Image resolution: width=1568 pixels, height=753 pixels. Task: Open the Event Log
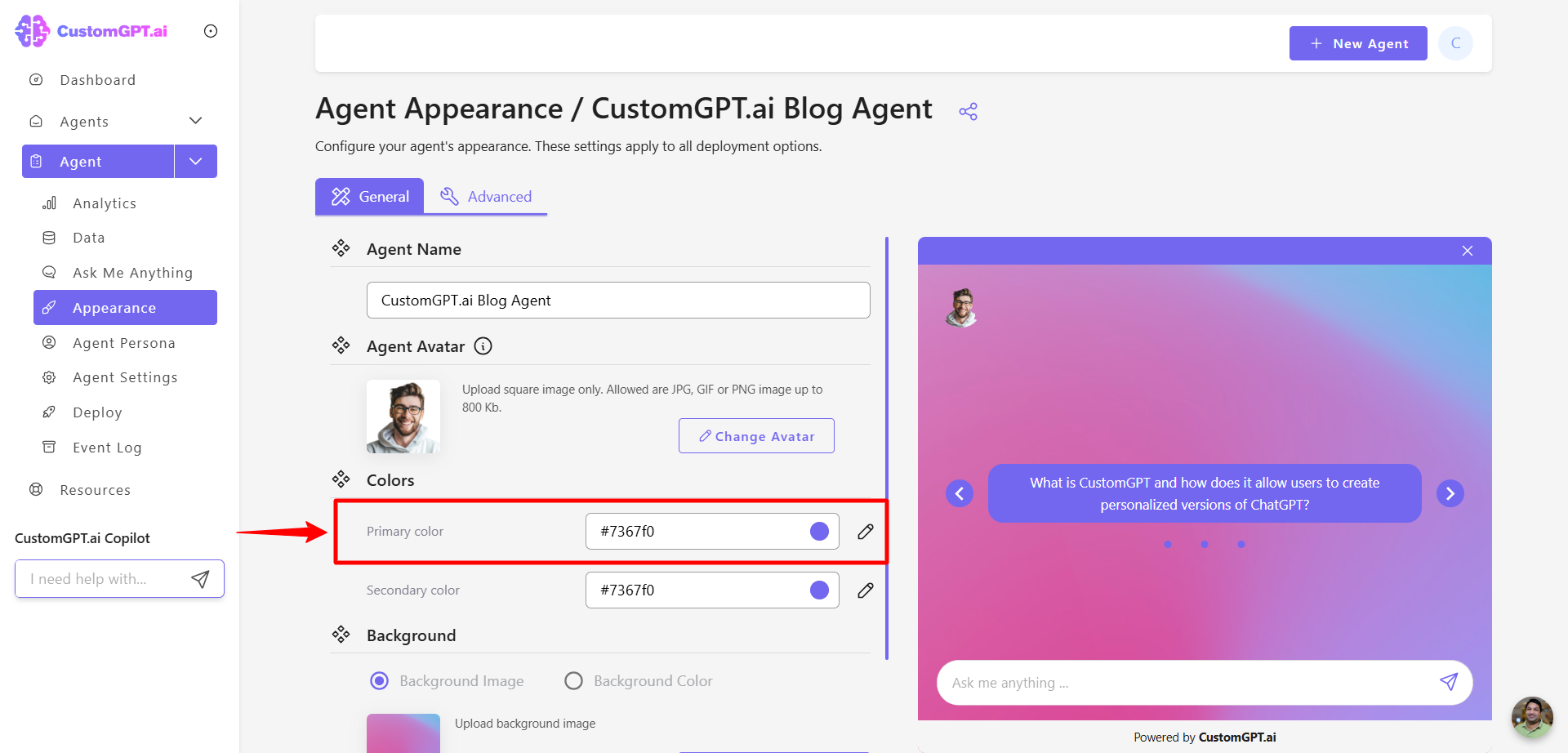[x=107, y=448]
